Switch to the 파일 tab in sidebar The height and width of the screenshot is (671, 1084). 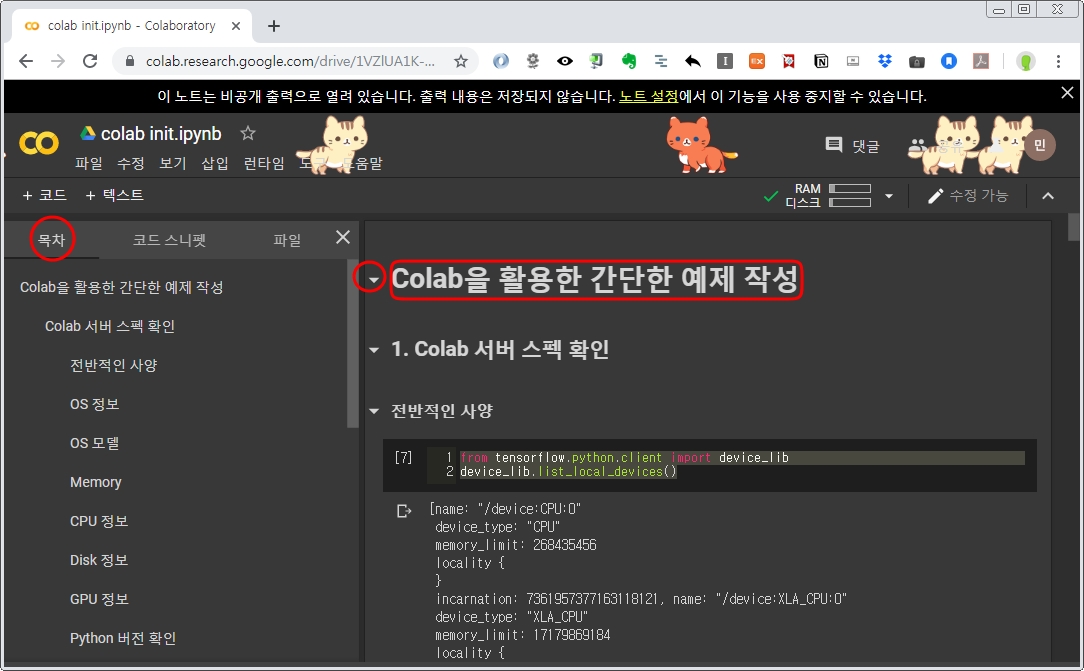pyautogui.click(x=287, y=240)
